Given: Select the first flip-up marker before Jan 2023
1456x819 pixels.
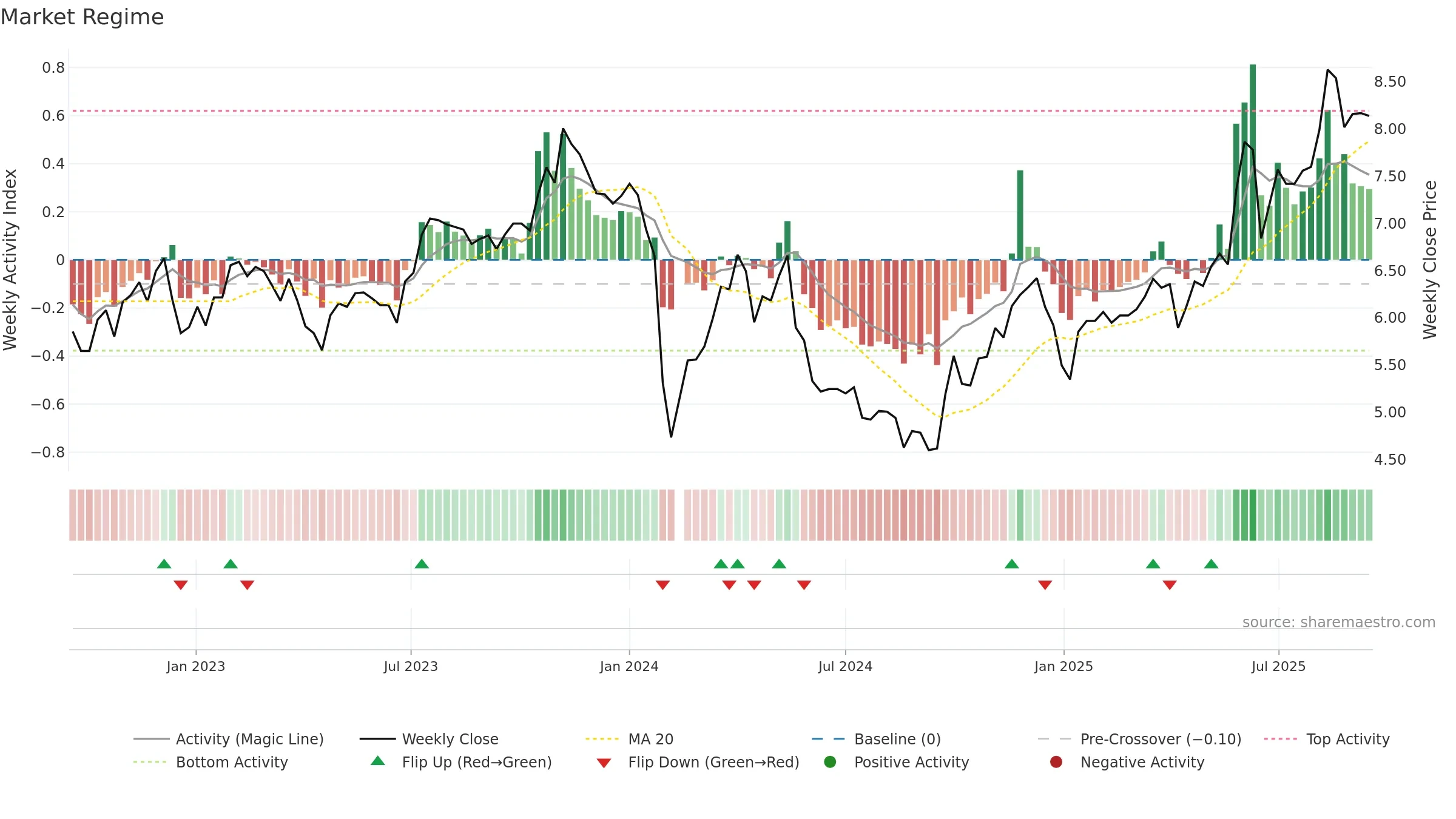Looking at the screenshot, I should point(164,564).
